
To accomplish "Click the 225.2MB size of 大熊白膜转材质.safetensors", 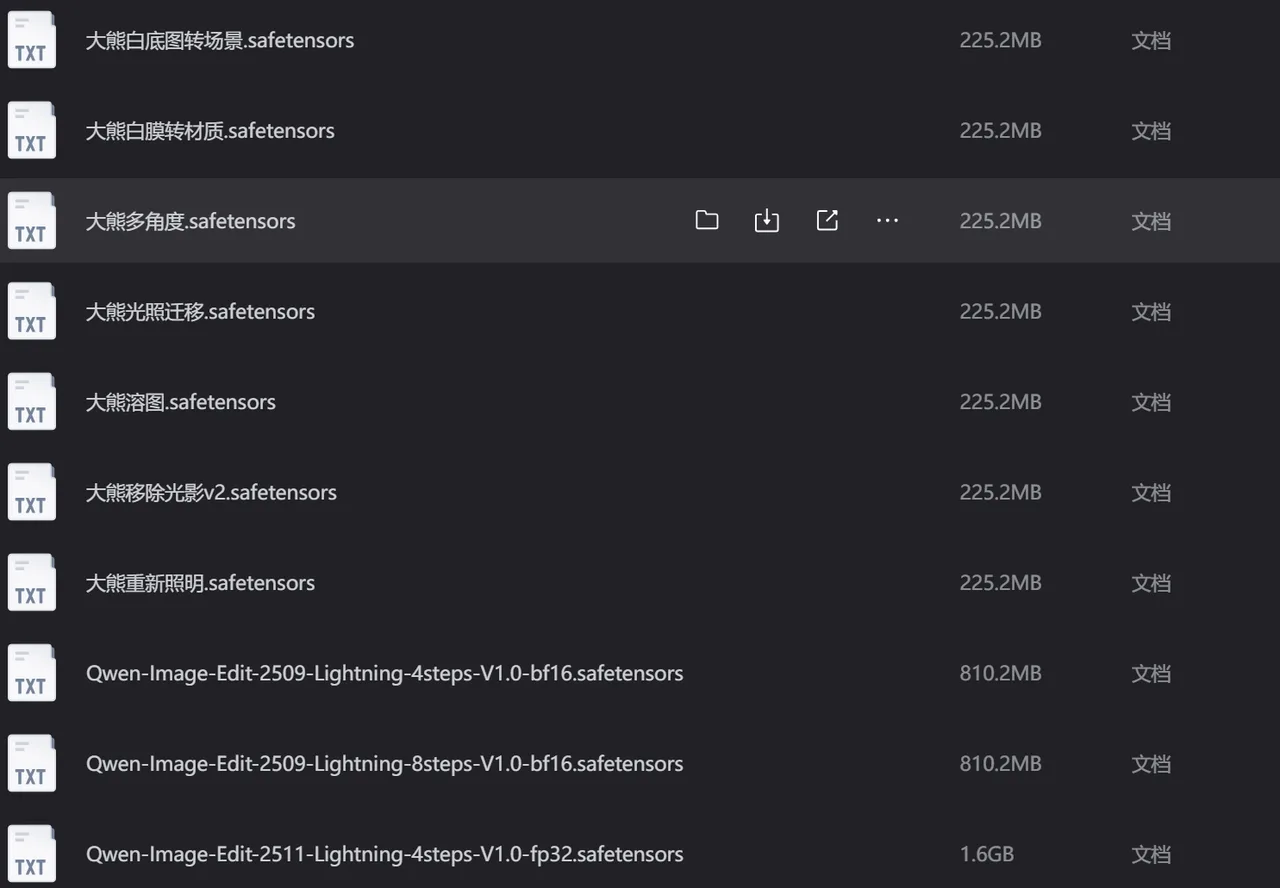I will point(1000,131).
